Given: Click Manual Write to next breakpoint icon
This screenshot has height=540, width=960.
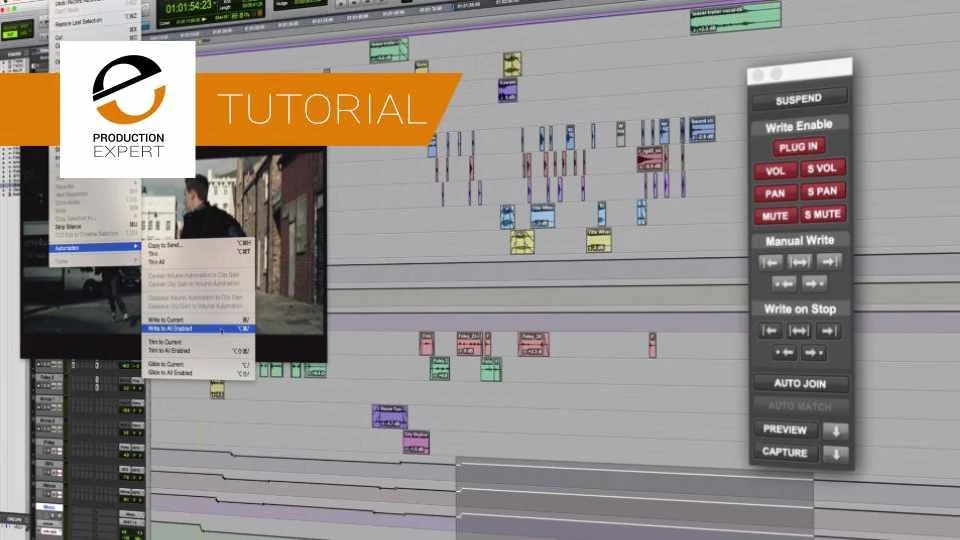Looking at the screenshot, I should (x=814, y=283).
